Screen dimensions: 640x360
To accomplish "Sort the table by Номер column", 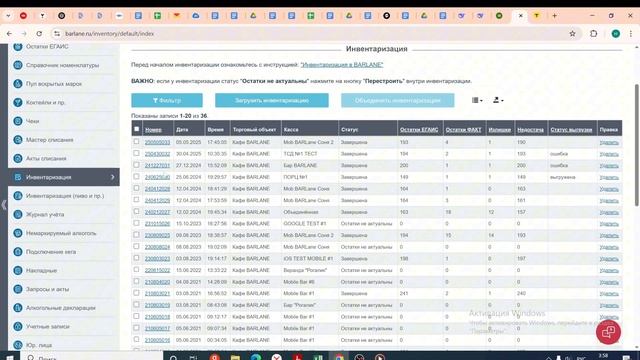I will pos(153,130).
